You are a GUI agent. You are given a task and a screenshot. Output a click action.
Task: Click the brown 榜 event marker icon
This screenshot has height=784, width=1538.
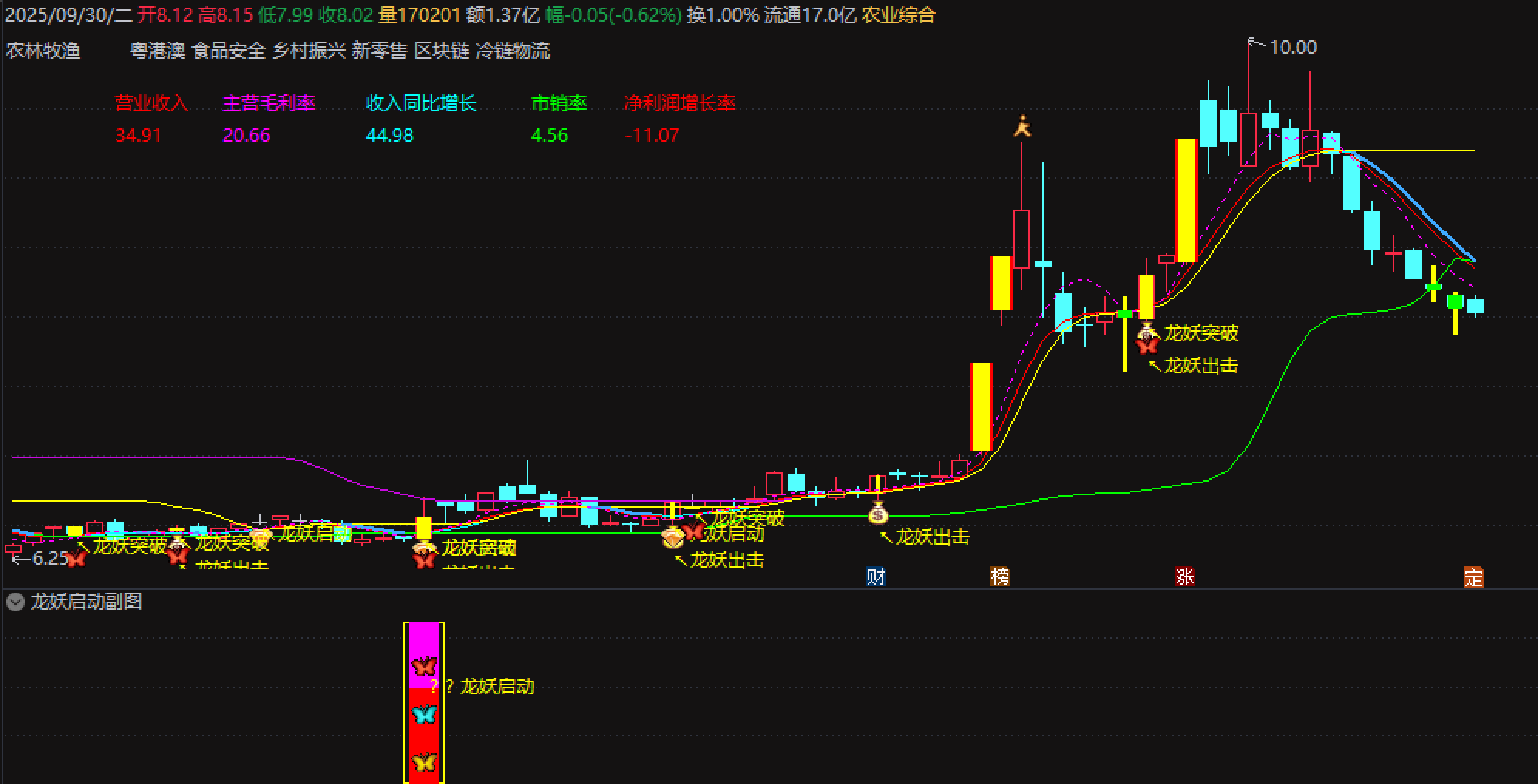pyautogui.click(x=1000, y=576)
